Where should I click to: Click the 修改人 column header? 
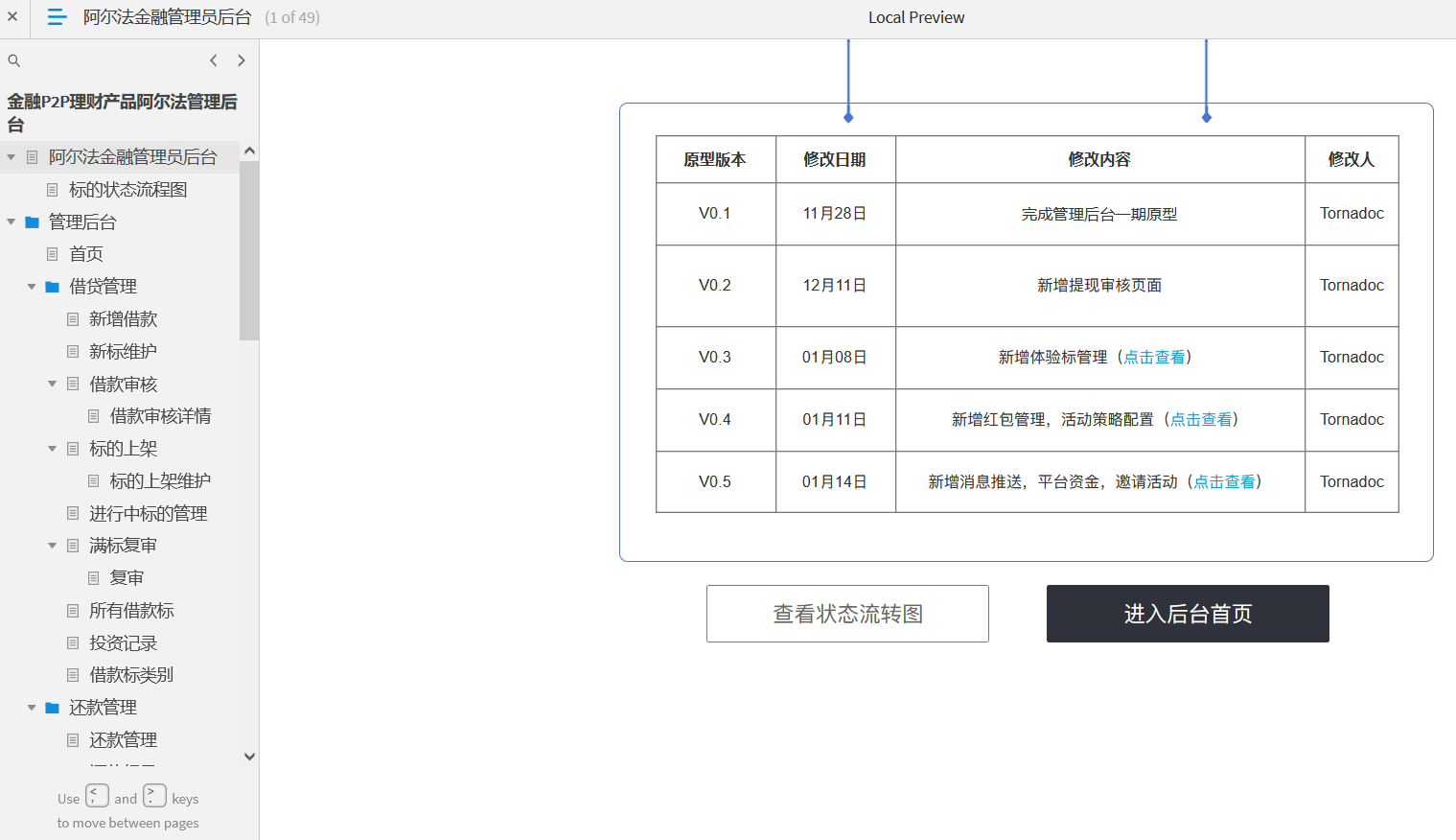pos(1352,159)
